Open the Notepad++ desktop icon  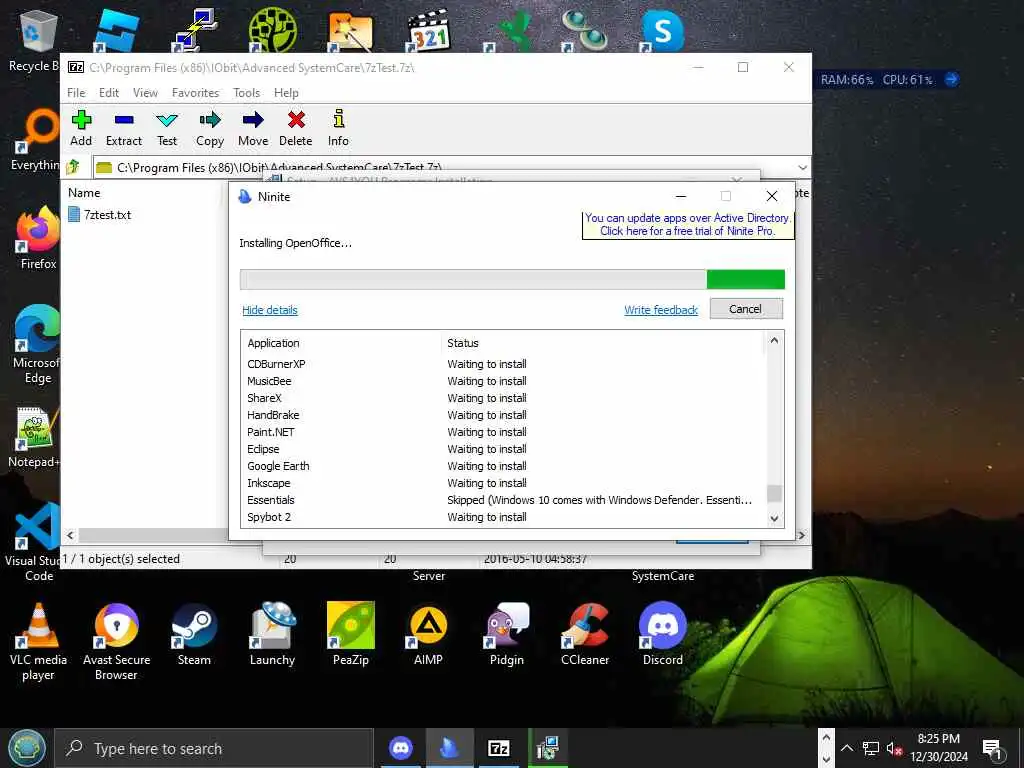point(36,438)
